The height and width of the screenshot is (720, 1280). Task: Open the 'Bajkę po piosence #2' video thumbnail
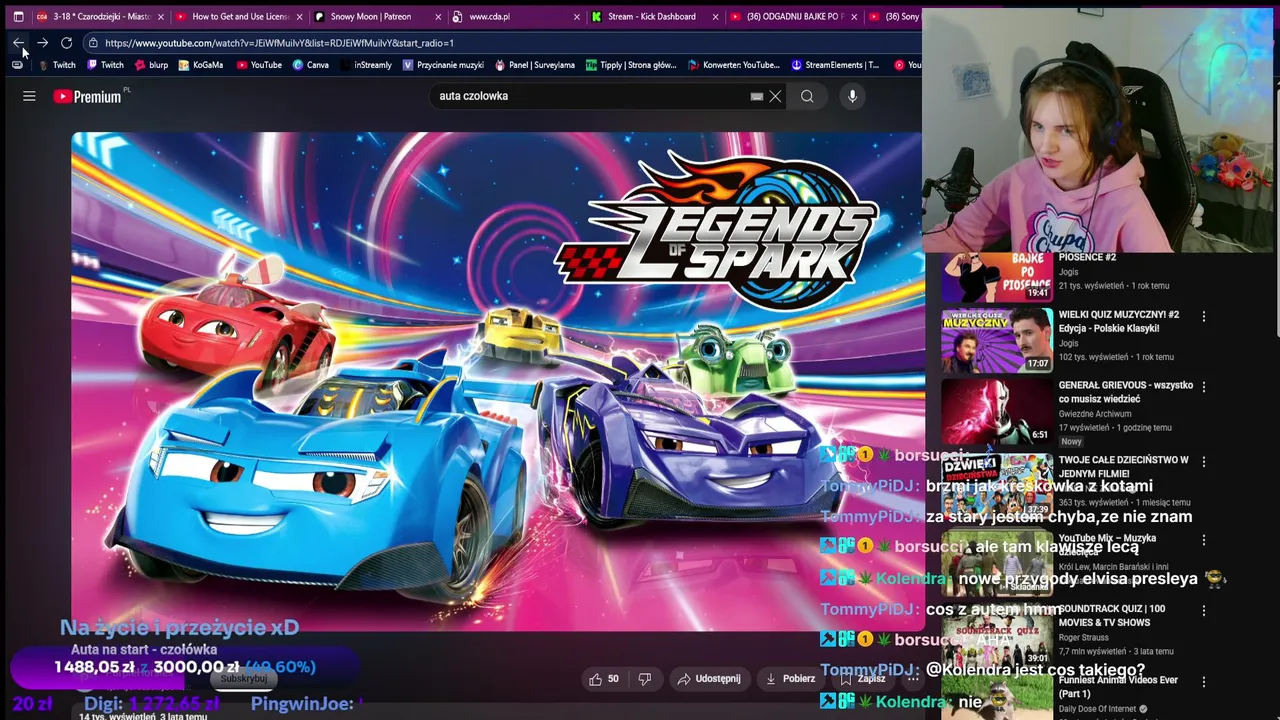tap(997, 277)
